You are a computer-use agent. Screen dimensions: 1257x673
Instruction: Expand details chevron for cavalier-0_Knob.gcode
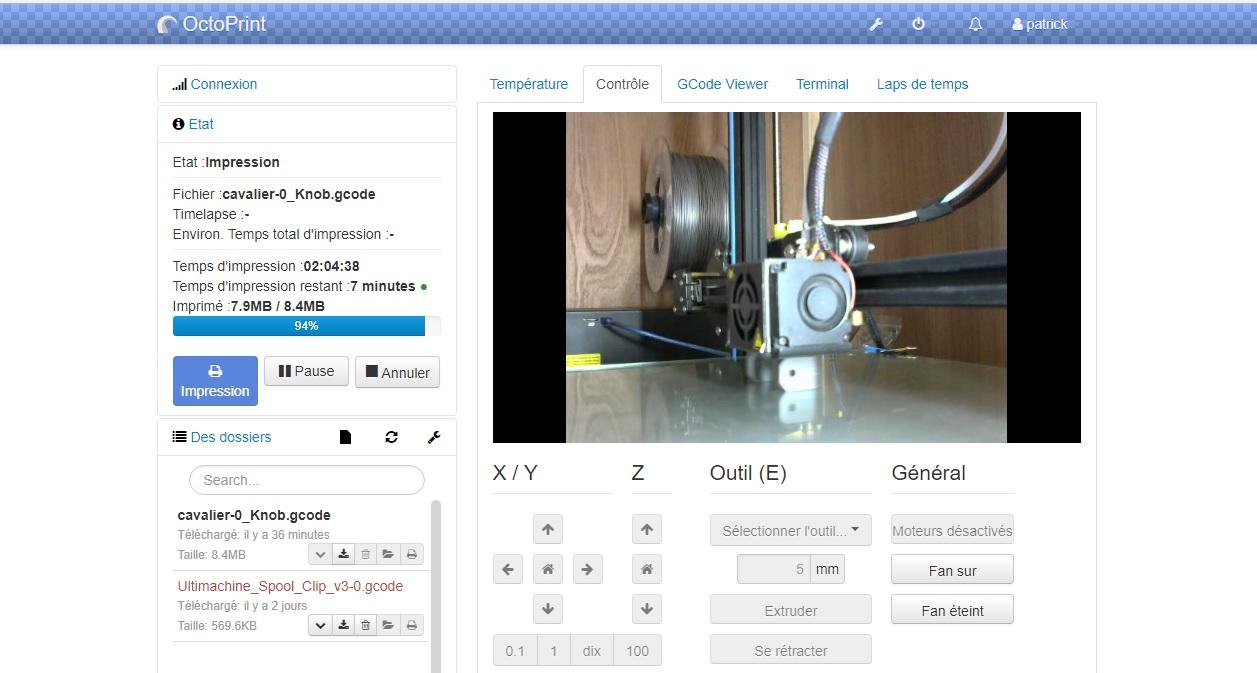pos(320,554)
